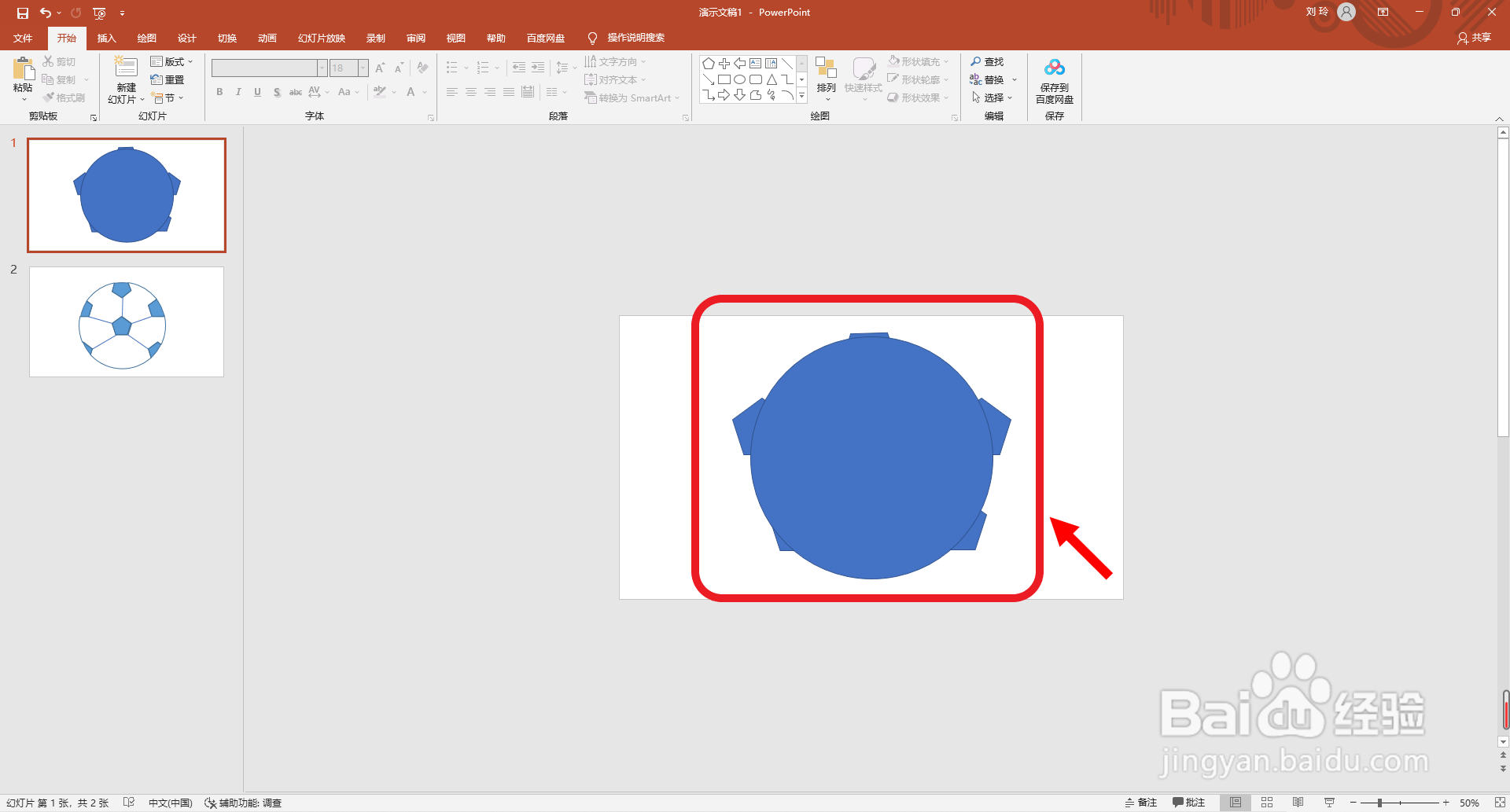
Task: Switch to Slide Sorter view icon
Action: [x=1267, y=803]
